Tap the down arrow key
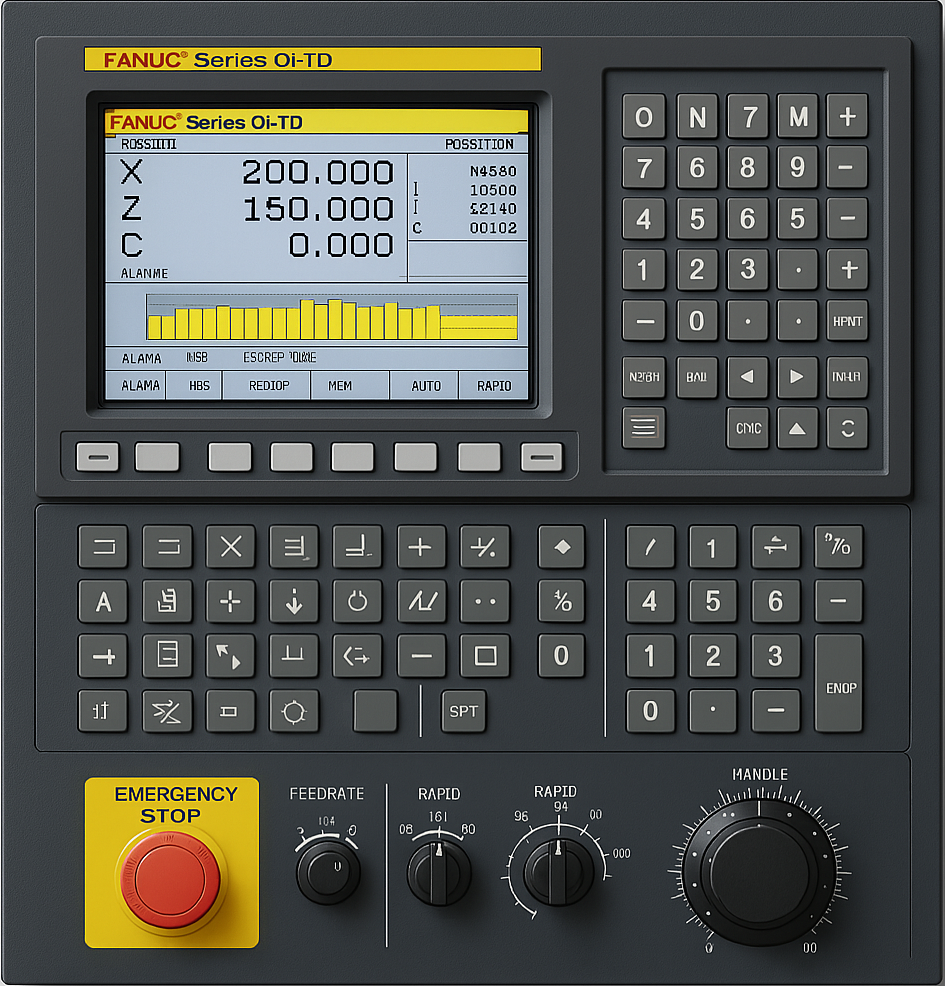The width and height of the screenshot is (945, 986). [x=294, y=601]
